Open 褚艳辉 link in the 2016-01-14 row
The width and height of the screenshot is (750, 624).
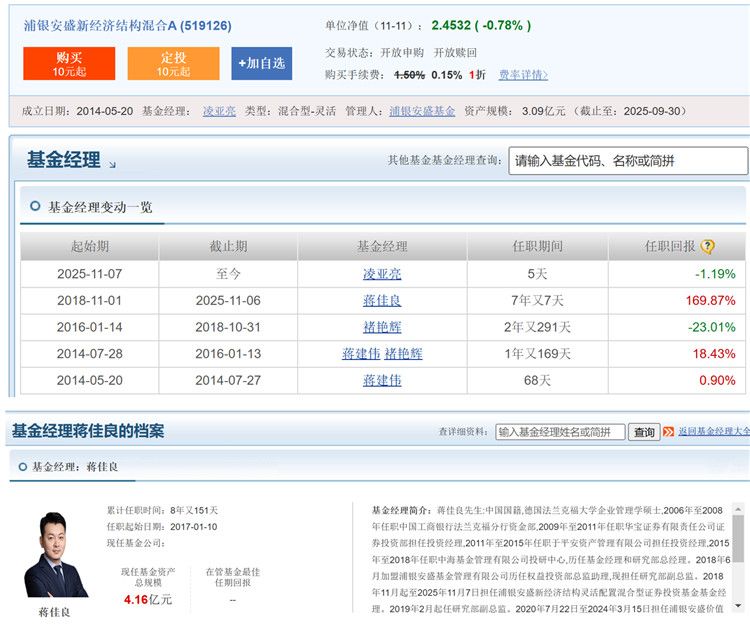coord(382,327)
